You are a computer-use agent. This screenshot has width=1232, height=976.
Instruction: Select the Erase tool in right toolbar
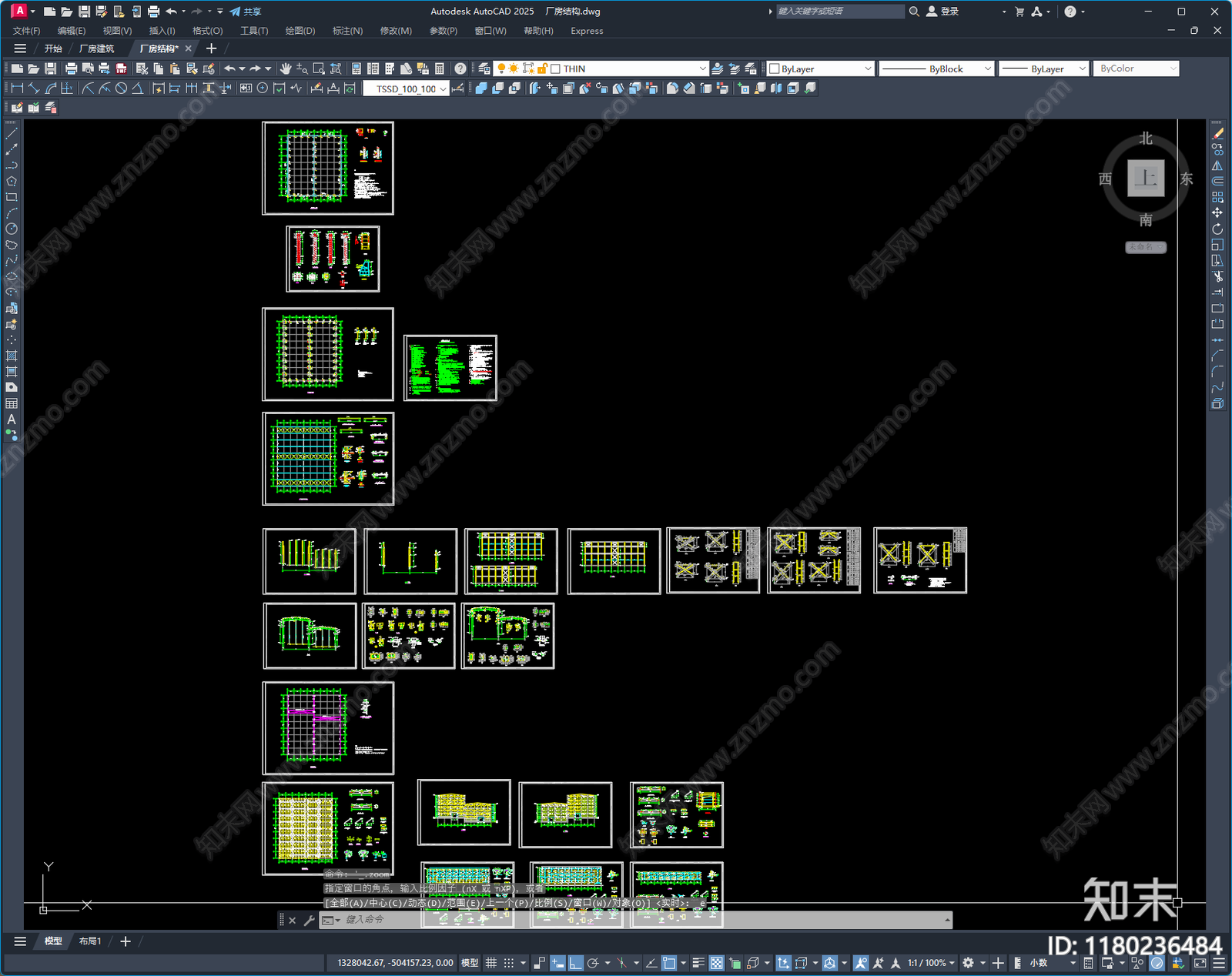(x=1217, y=133)
